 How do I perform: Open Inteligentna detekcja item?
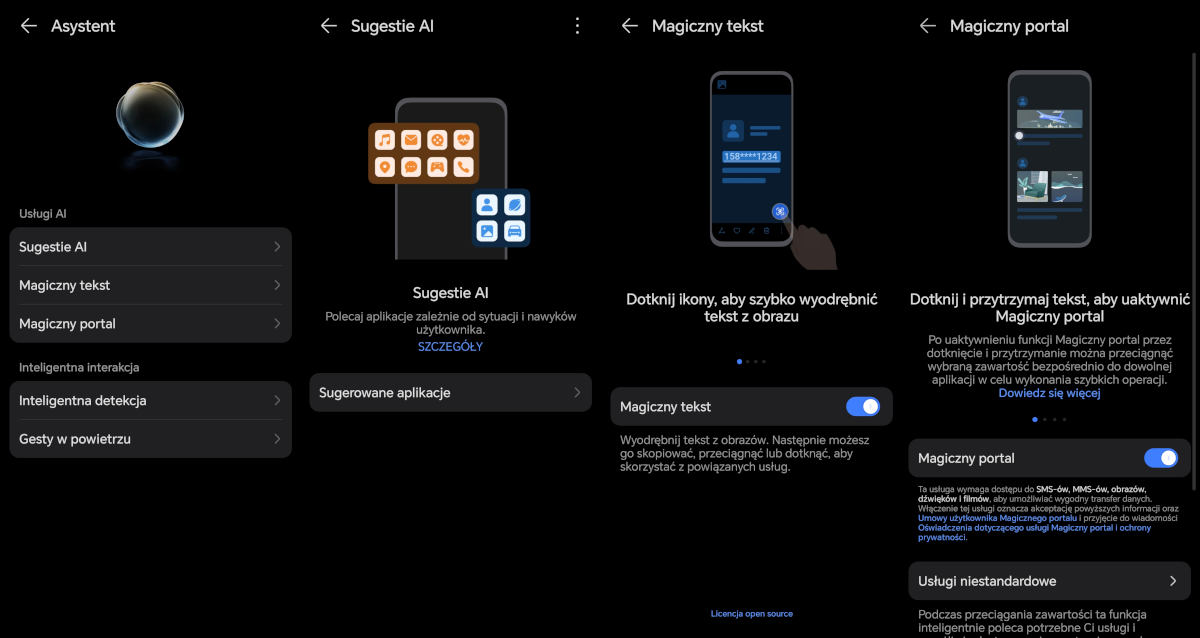coord(150,400)
